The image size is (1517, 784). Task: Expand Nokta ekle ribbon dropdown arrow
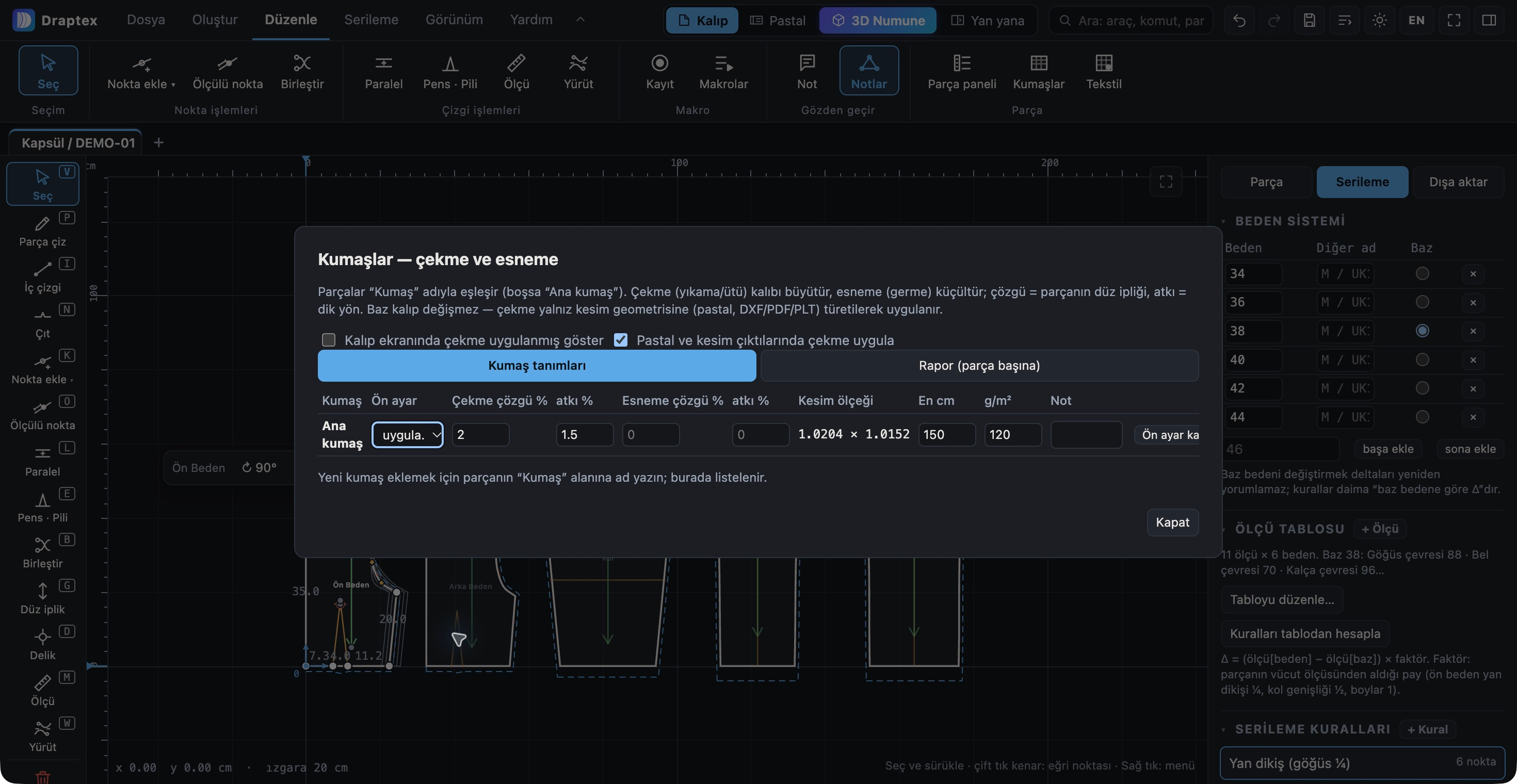[173, 85]
